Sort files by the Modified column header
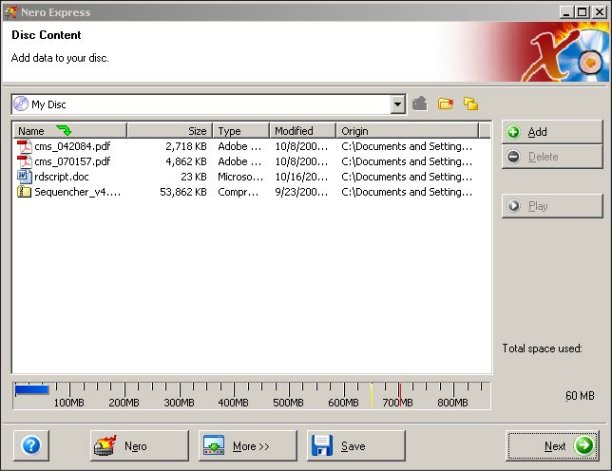 pos(303,131)
